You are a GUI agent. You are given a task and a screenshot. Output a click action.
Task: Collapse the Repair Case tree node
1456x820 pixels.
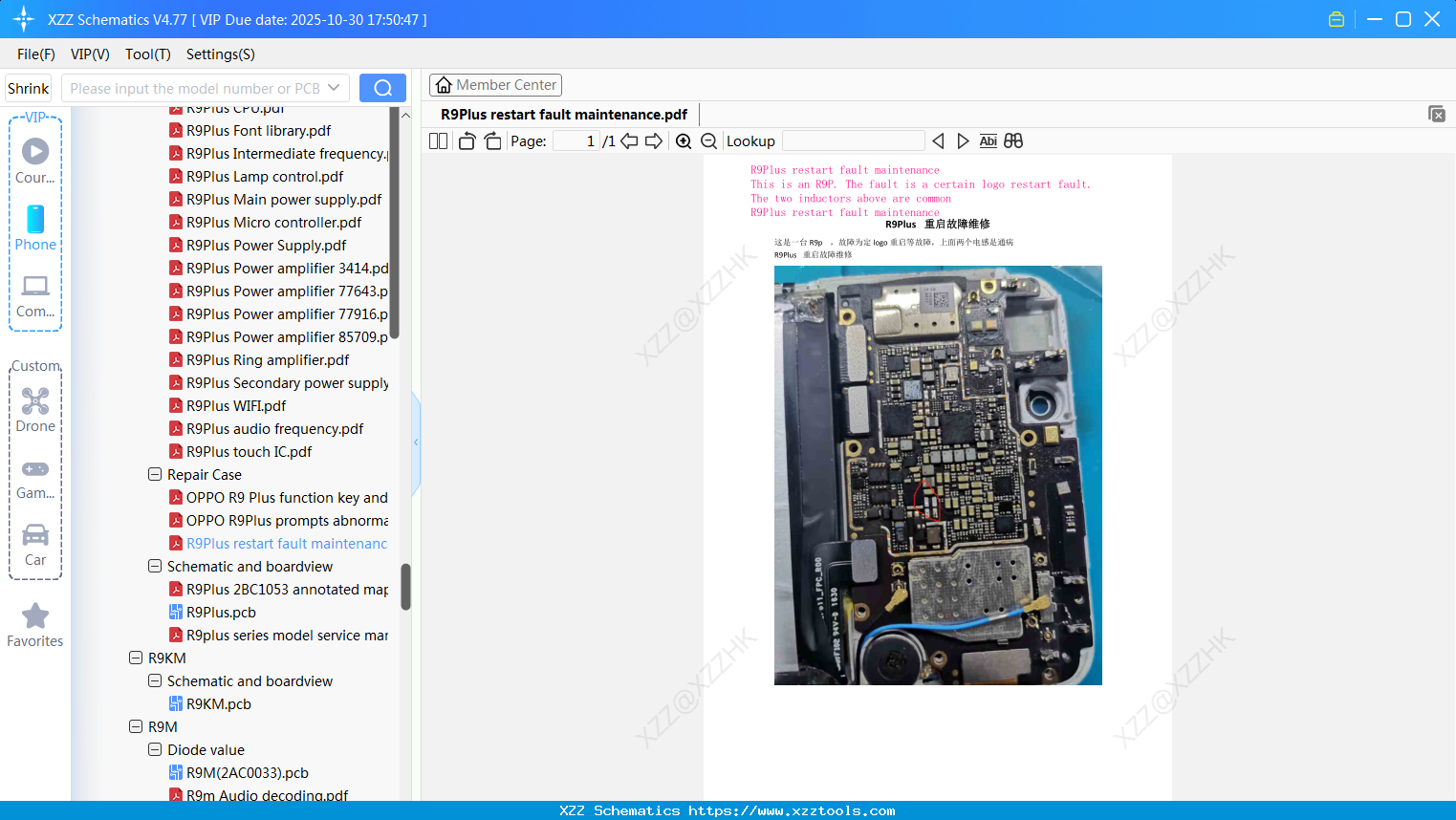click(154, 474)
